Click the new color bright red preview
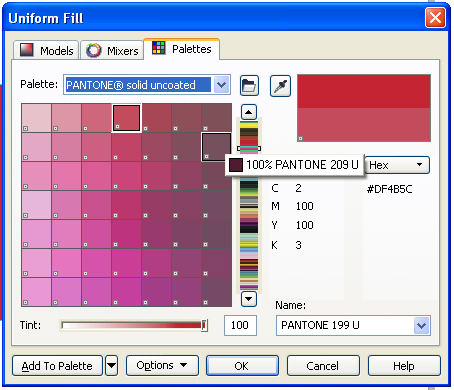 pyautogui.click(x=364, y=91)
